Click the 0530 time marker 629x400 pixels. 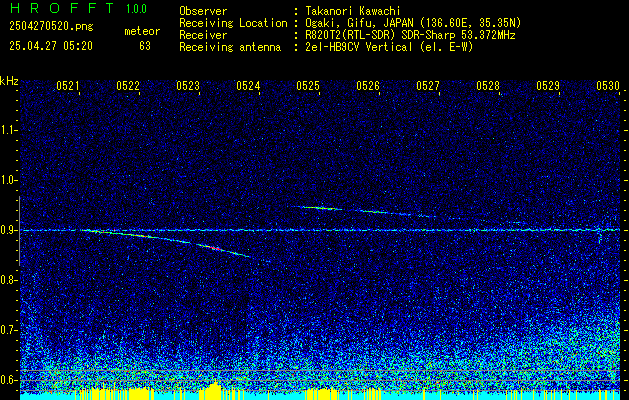tap(608, 85)
